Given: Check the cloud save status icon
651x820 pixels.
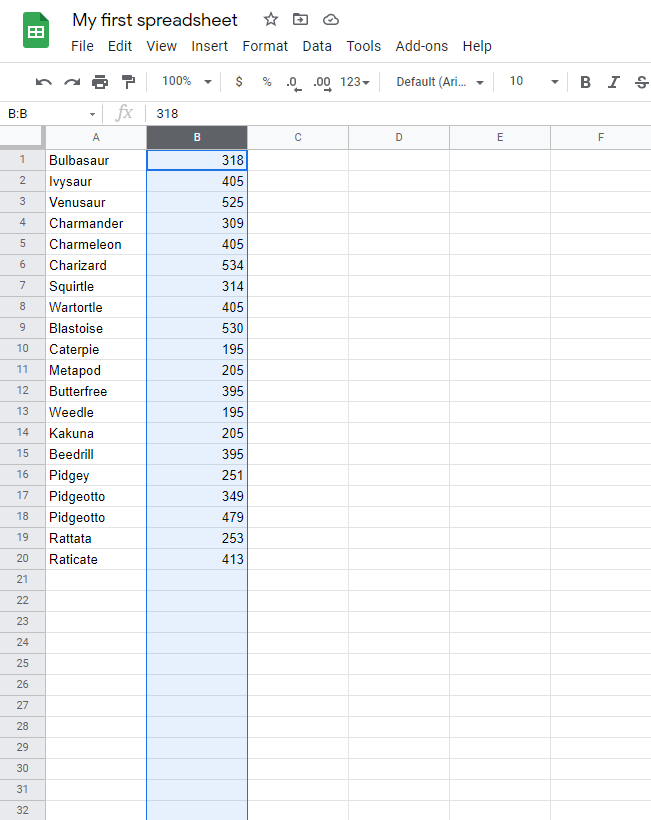Looking at the screenshot, I should coord(331,19).
